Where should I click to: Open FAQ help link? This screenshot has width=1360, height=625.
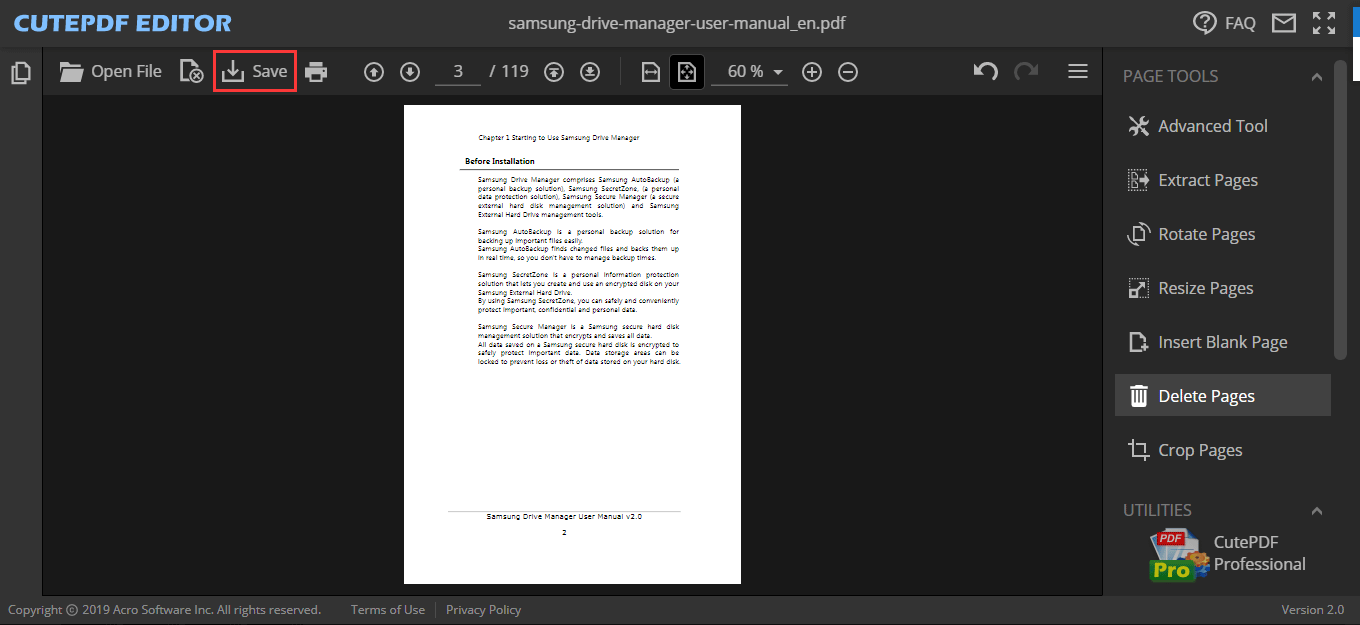click(1225, 22)
